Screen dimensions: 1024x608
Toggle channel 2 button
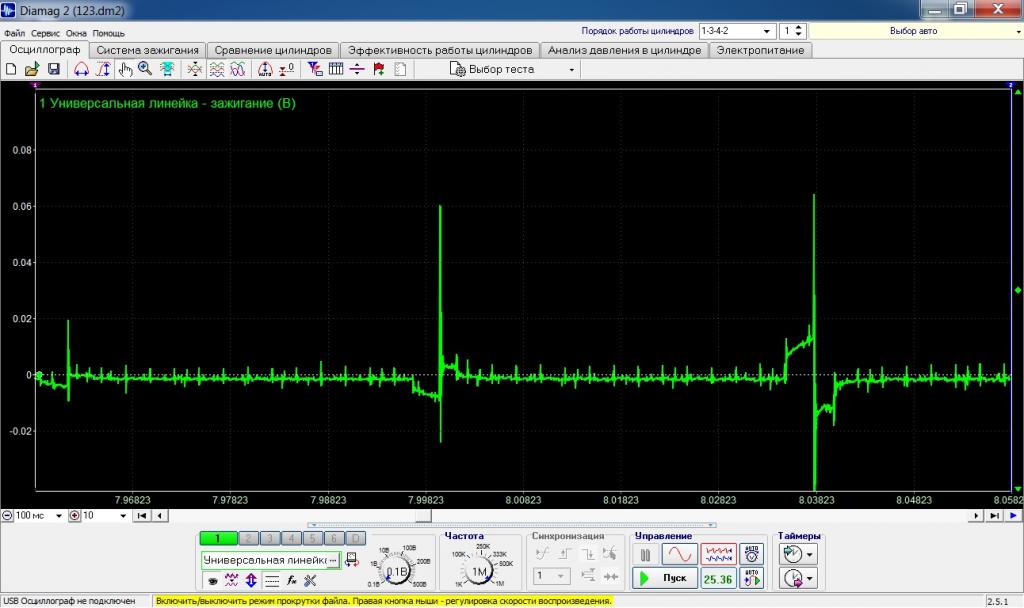(x=248, y=538)
